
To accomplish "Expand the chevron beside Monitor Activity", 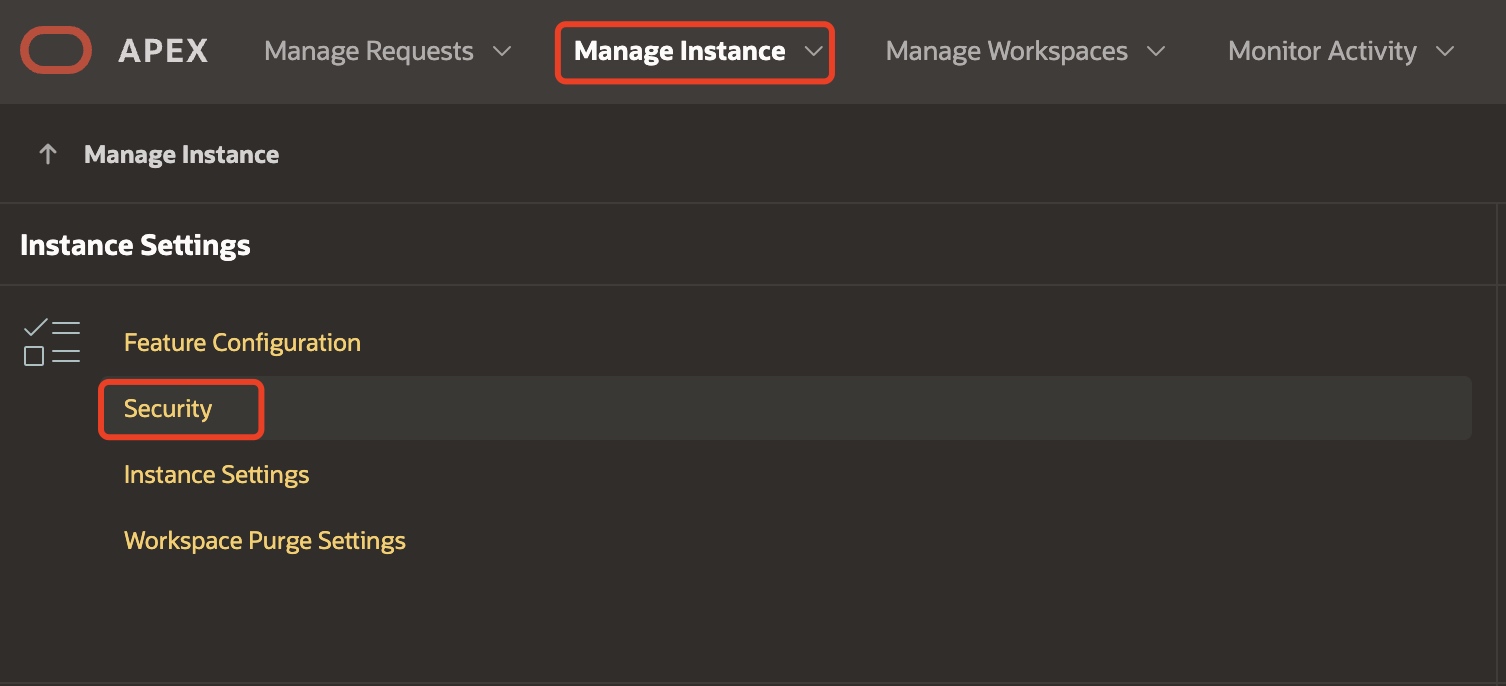I will coord(1445,51).
